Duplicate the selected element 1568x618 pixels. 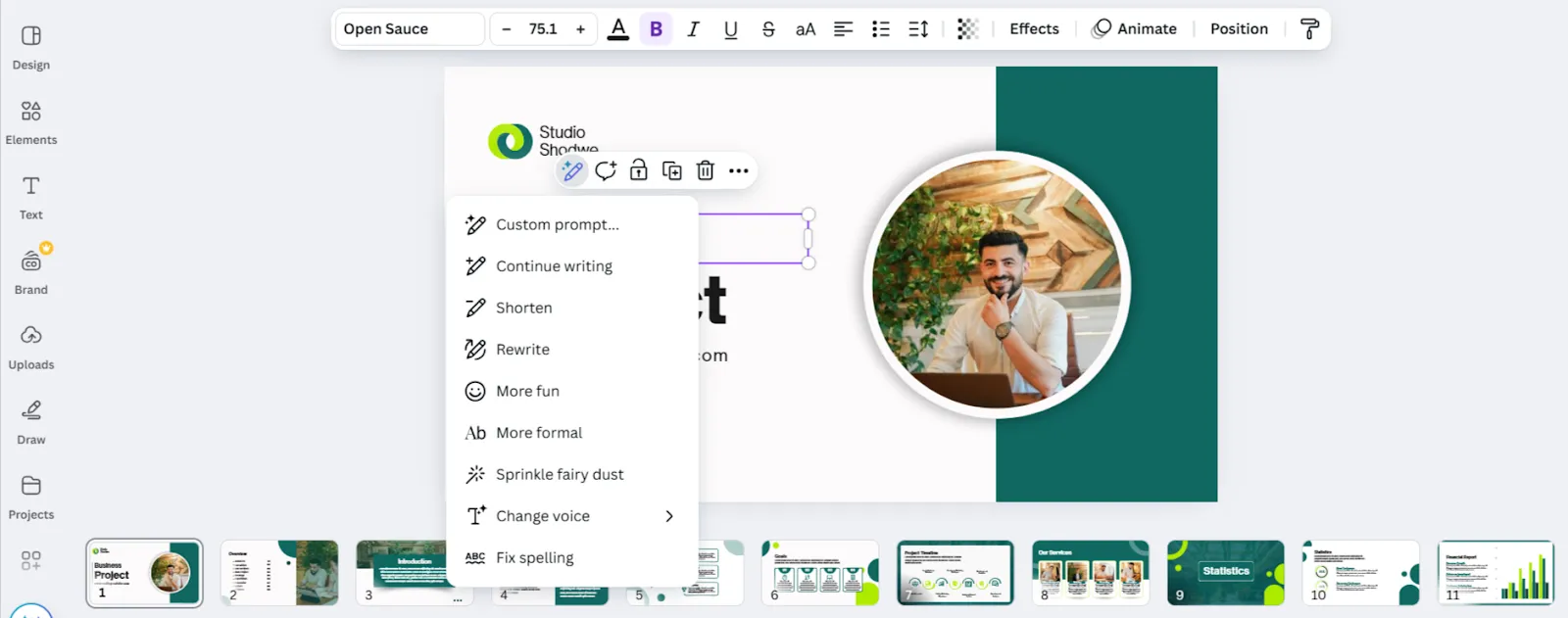point(672,171)
